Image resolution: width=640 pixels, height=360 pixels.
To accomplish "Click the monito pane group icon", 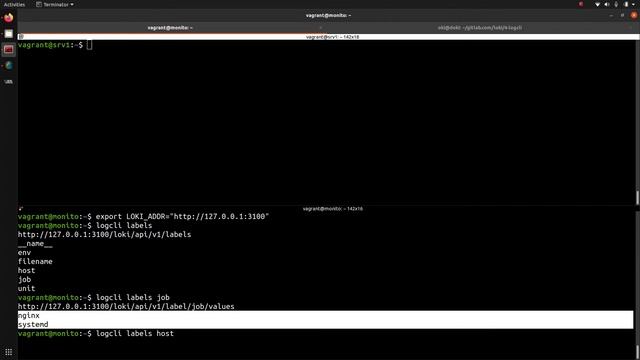I will pos(21,209).
